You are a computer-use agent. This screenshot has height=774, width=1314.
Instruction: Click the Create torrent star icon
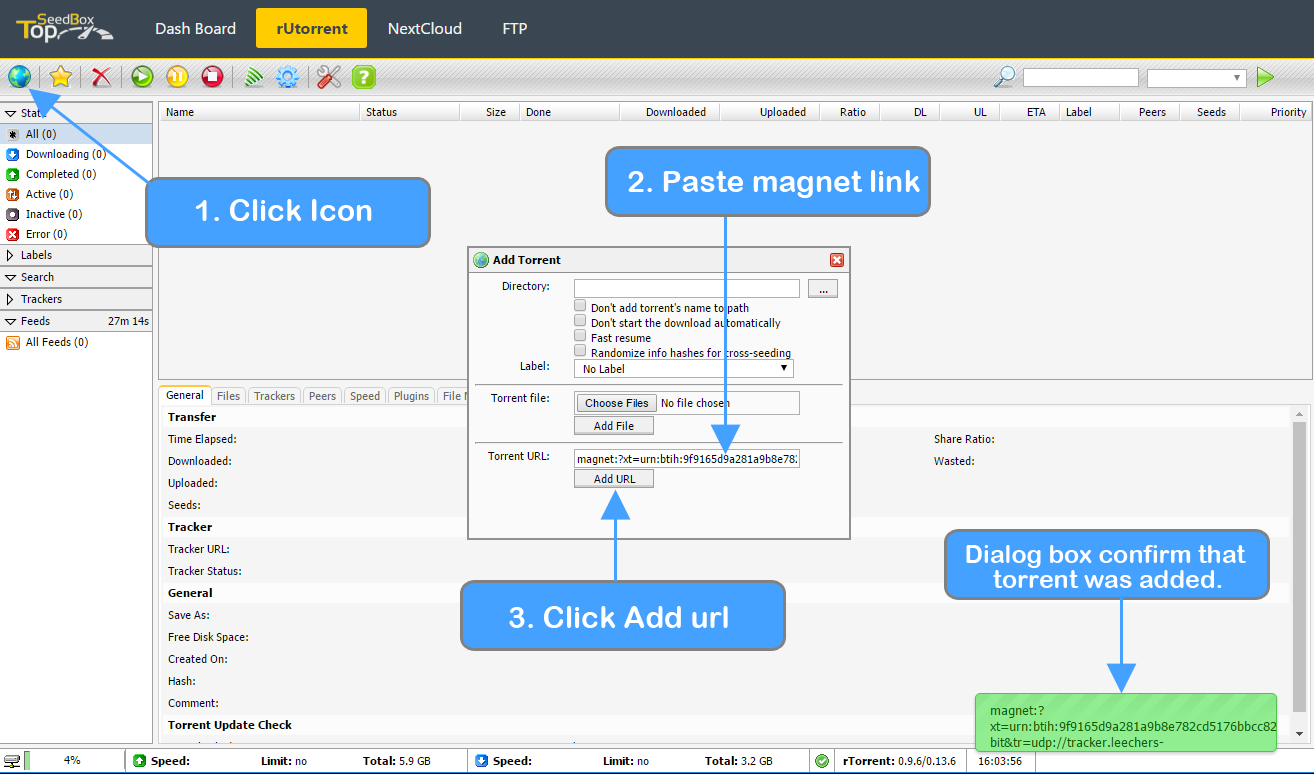[61, 76]
